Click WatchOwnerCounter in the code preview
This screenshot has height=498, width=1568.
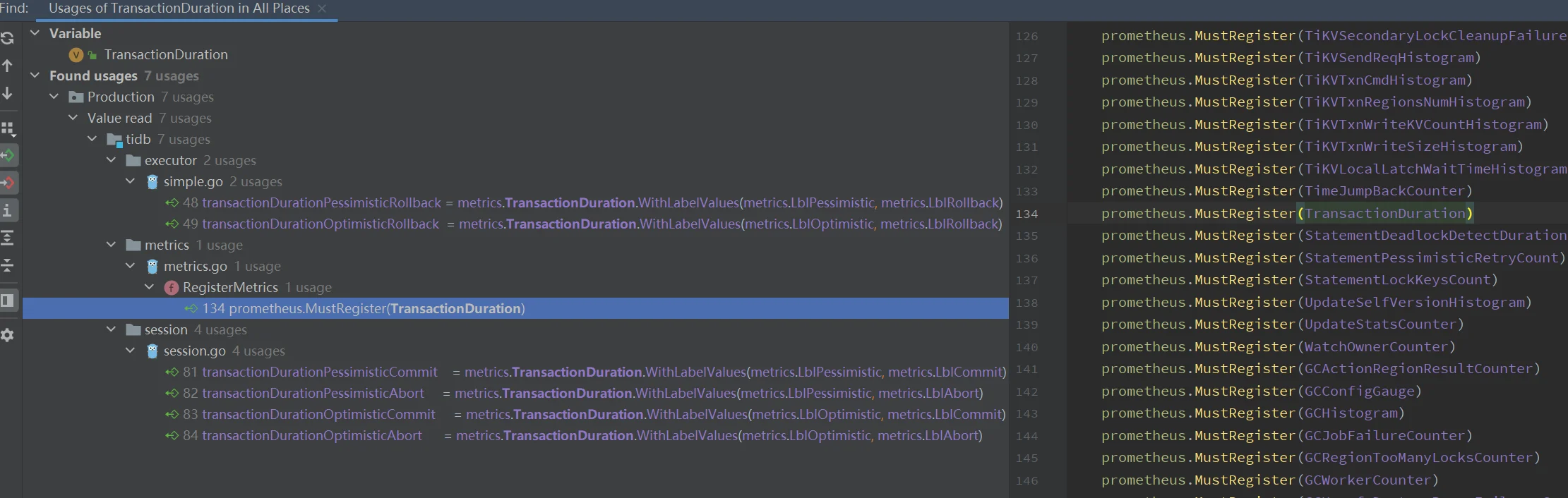(1377, 346)
